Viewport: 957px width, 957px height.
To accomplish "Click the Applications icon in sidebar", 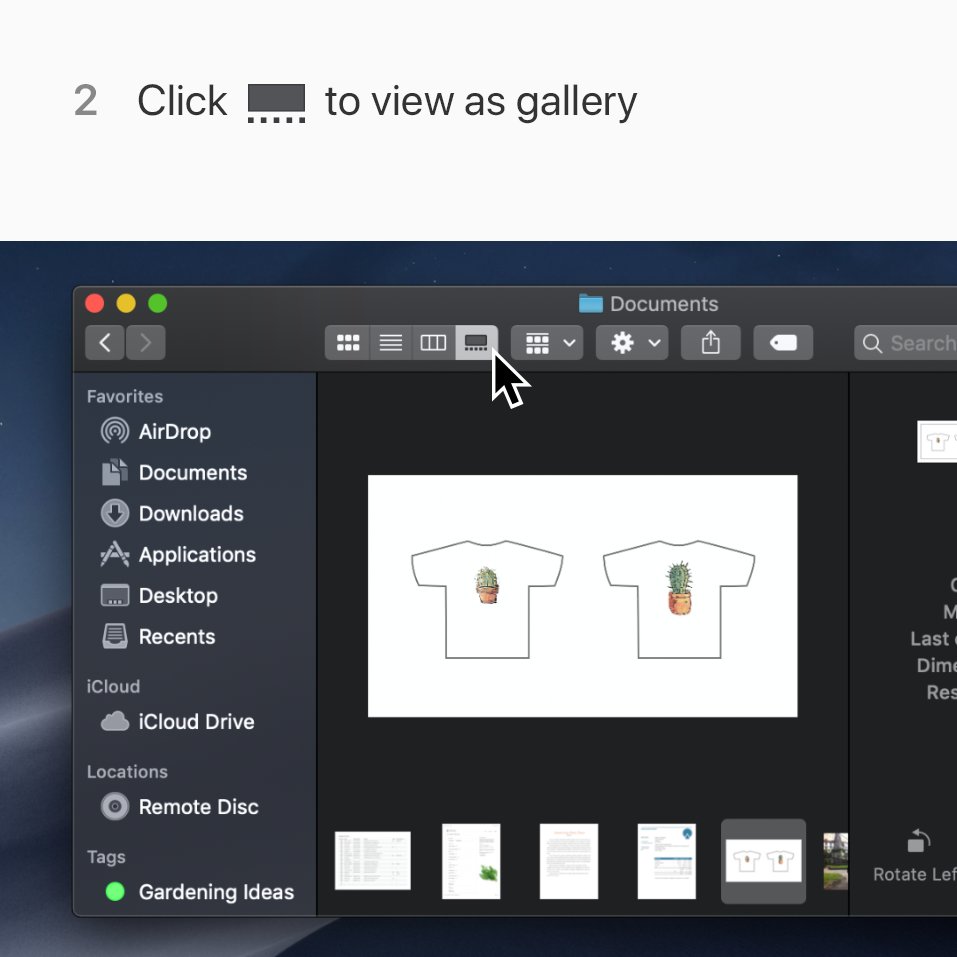I will tap(115, 554).
